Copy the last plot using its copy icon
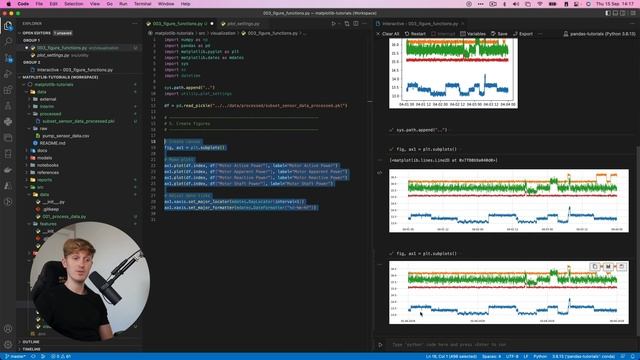Screen dimensions: 640x360 595,267
